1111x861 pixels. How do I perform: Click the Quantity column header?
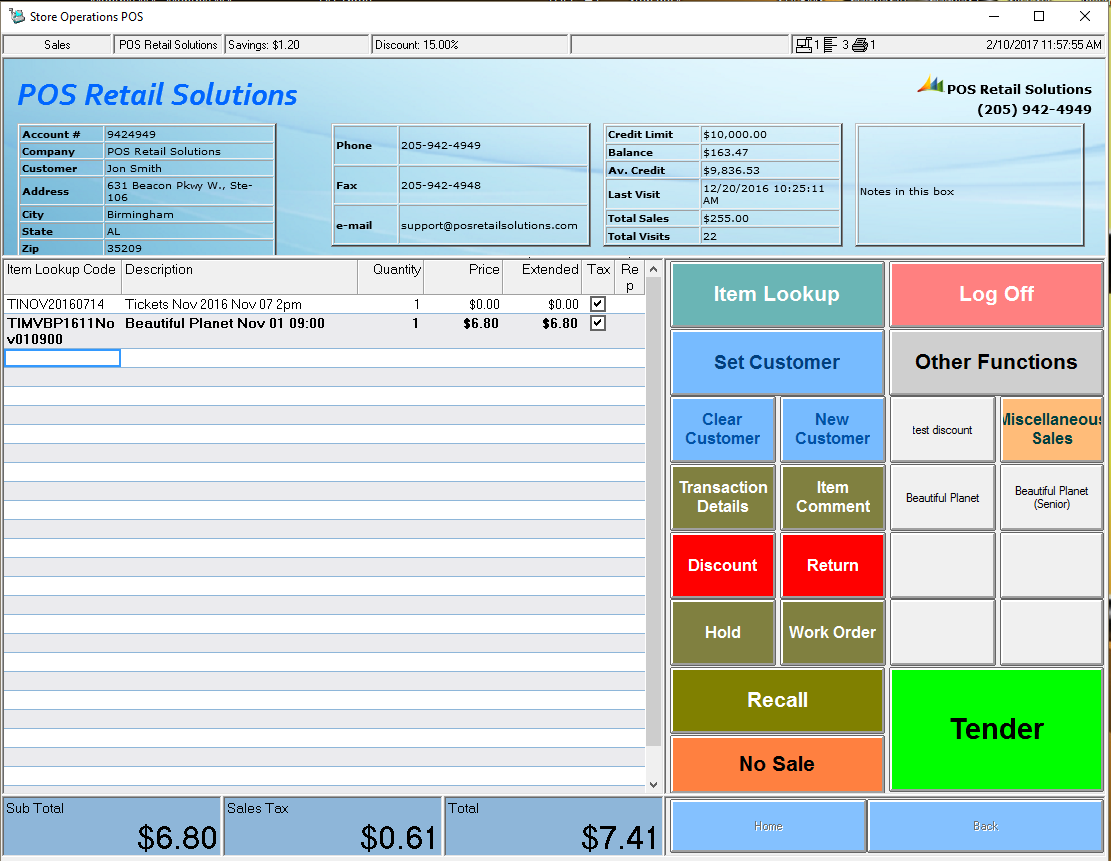[x=390, y=277]
